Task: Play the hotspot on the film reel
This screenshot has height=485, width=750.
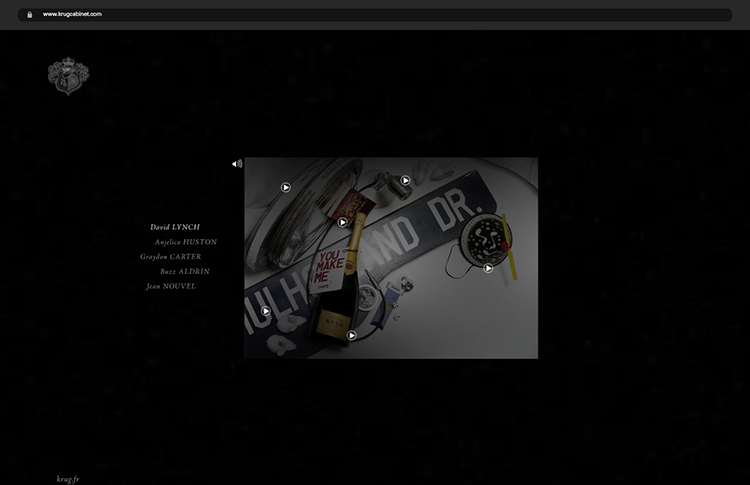Action: point(286,187)
